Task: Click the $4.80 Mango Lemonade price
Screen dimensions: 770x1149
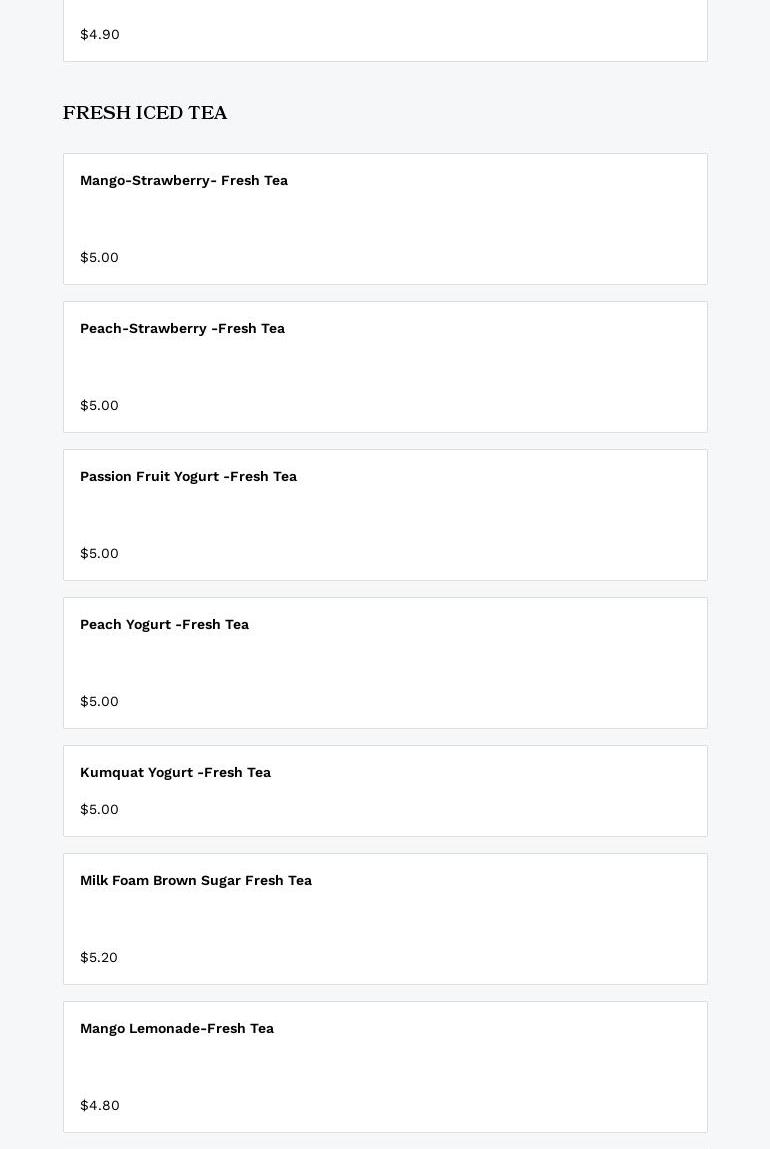Action: point(100,1105)
